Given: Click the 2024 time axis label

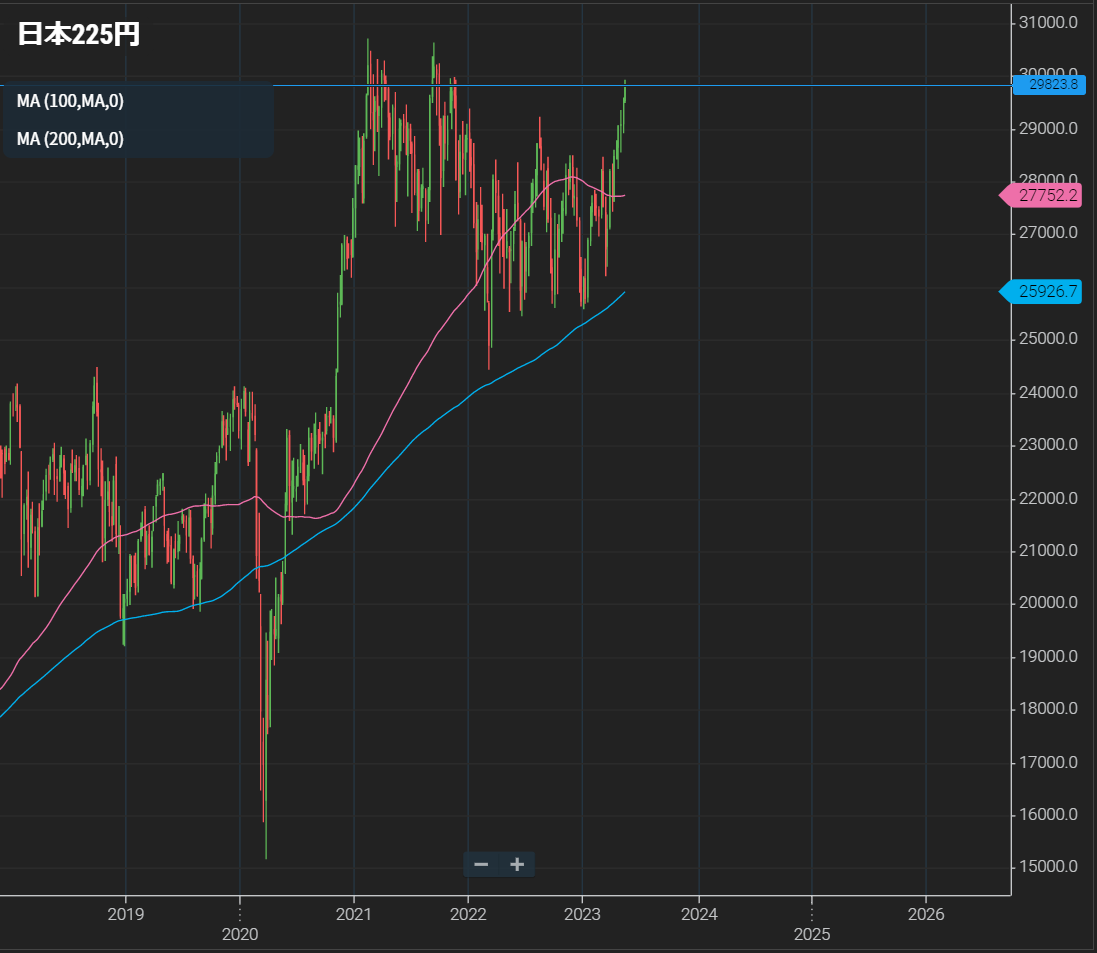Looking at the screenshot, I should [x=698, y=914].
